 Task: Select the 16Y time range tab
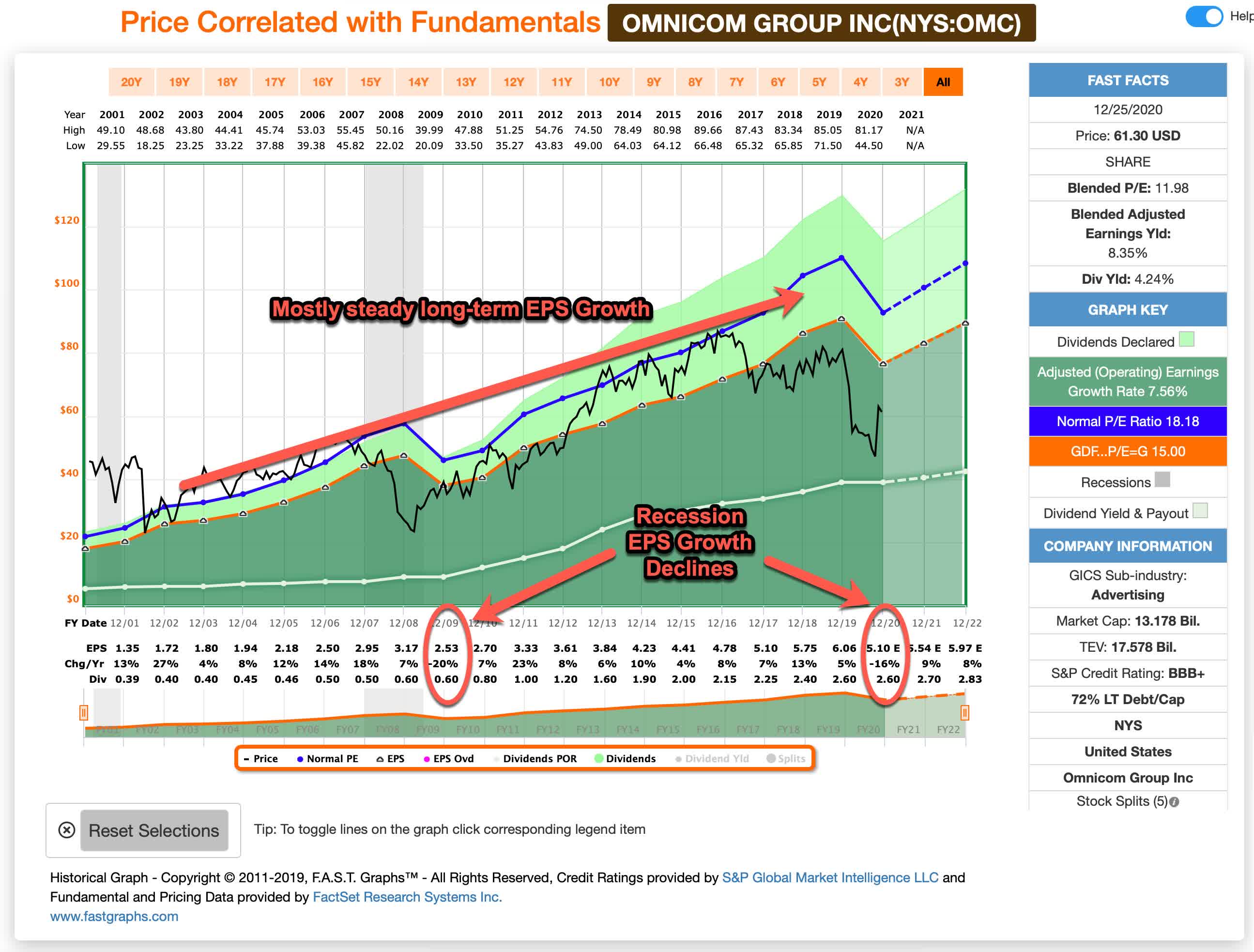click(x=322, y=82)
